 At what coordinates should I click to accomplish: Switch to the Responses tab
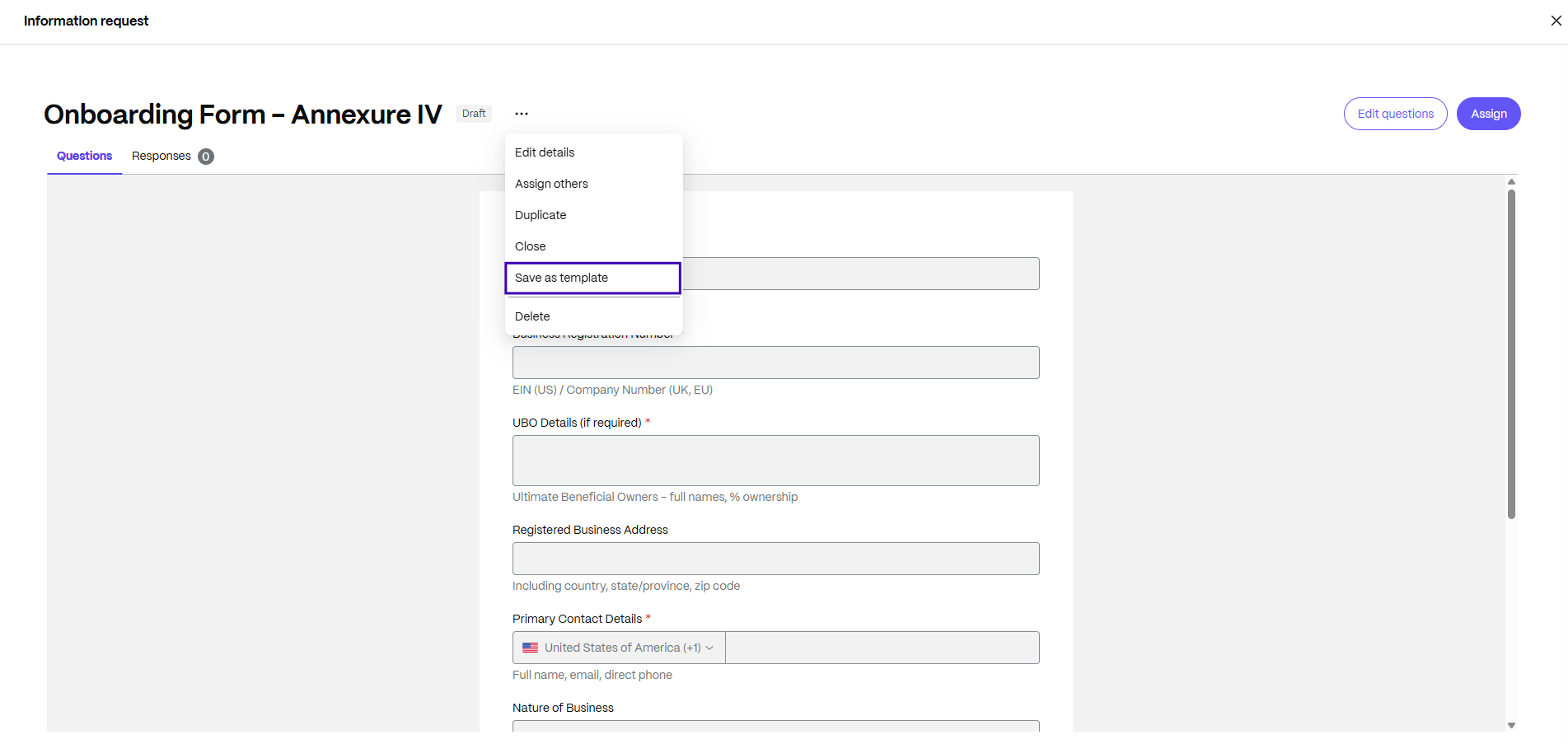point(161,156)
